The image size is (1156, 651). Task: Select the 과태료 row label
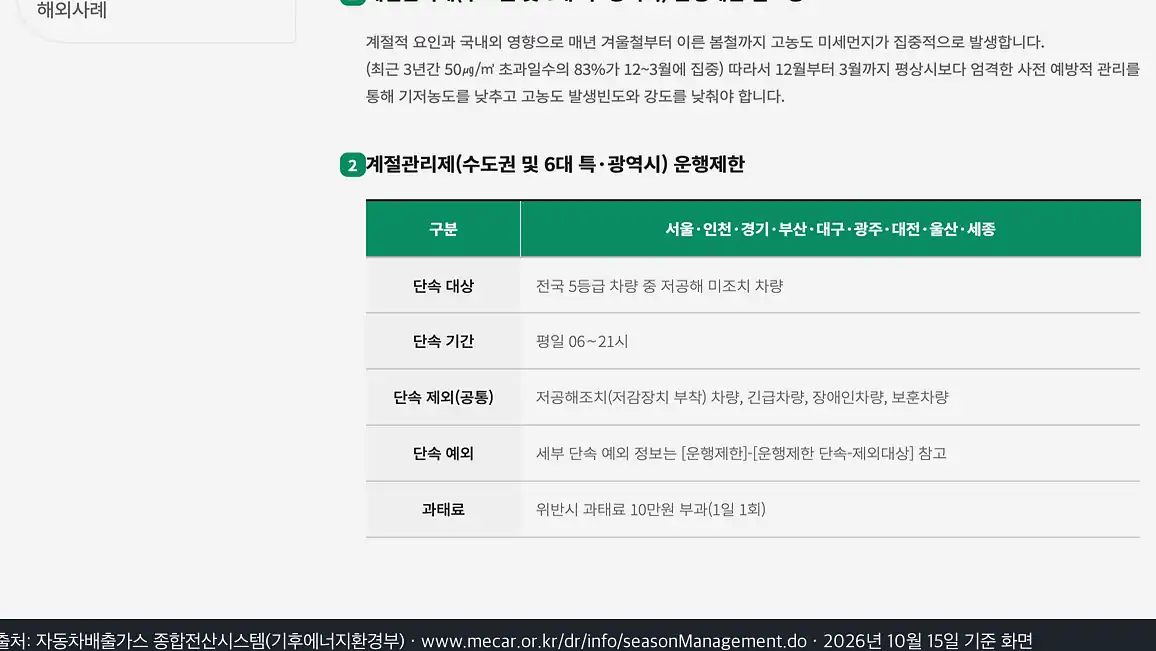tap(443, 509)
